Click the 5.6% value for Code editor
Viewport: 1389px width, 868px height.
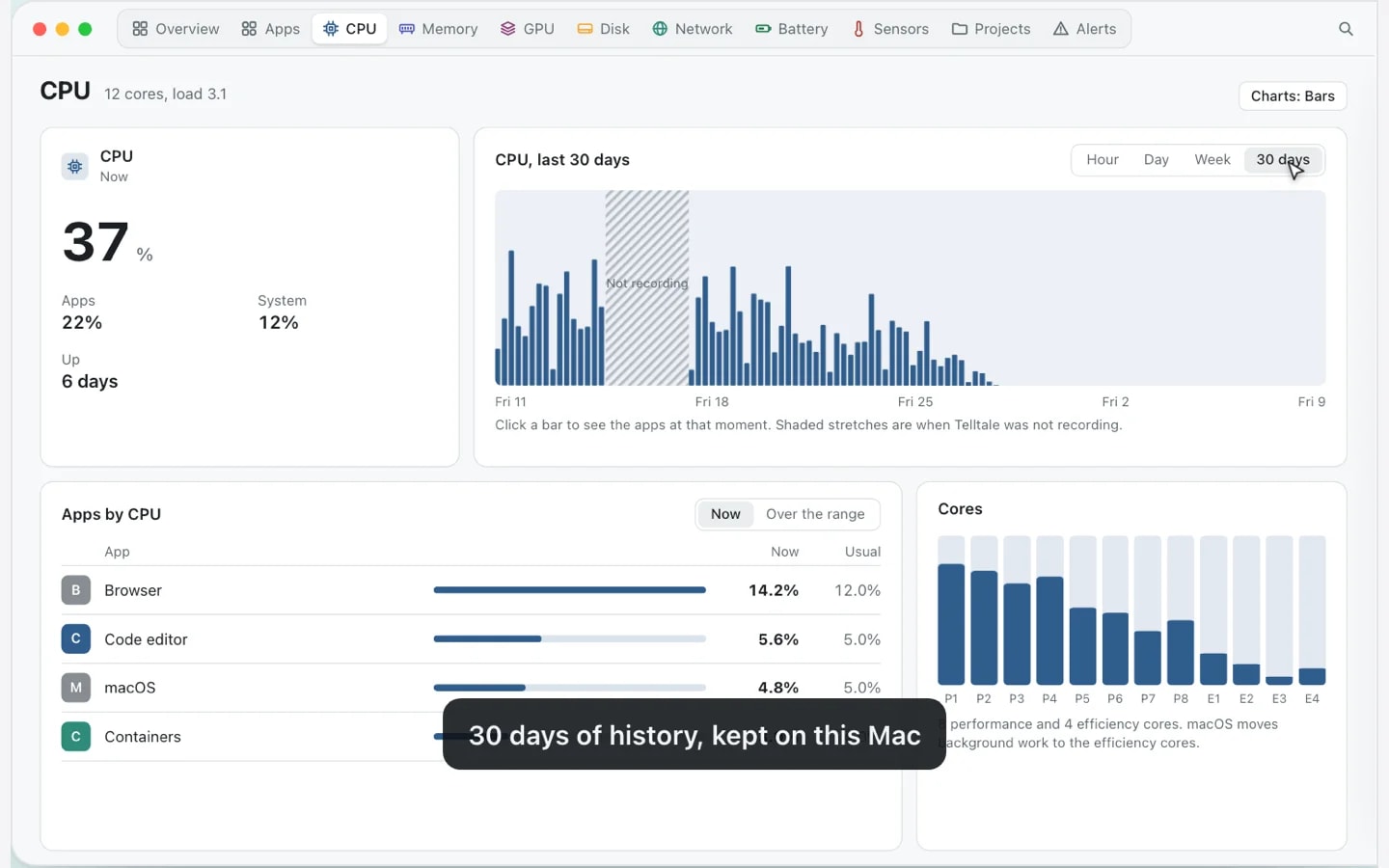click(x=778, y=639)
